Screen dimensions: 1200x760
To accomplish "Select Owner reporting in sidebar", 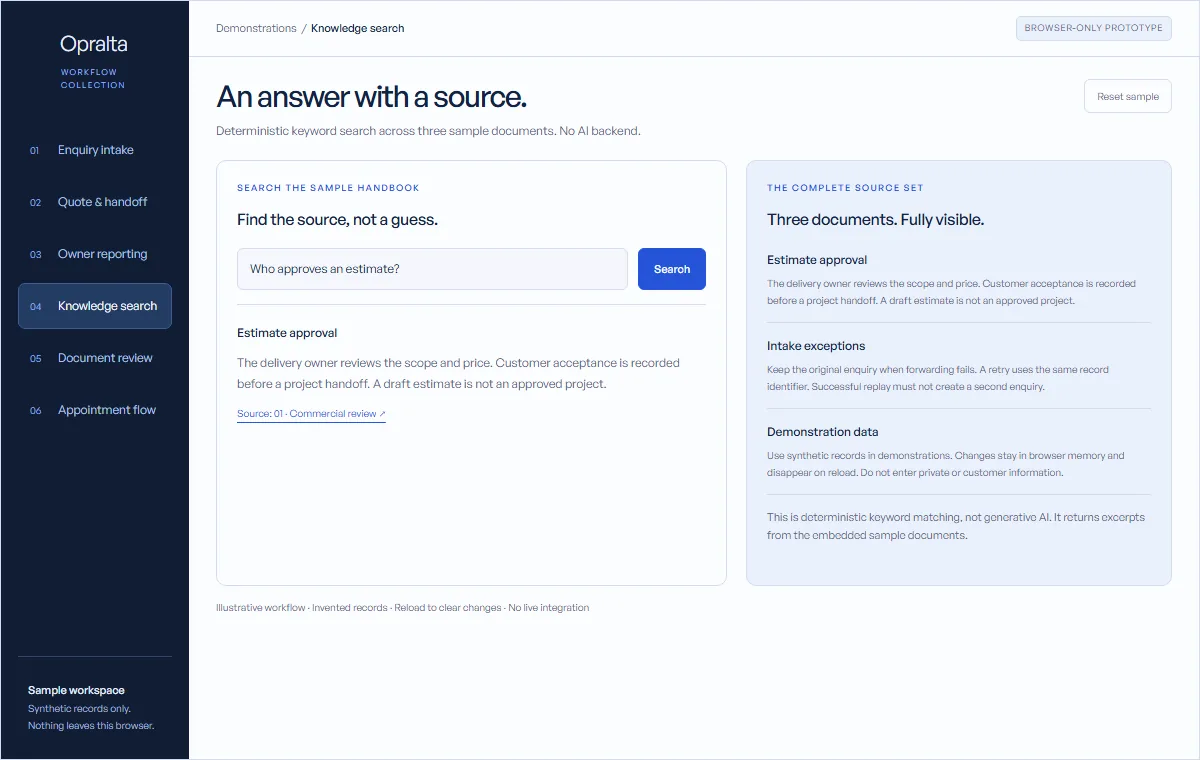I will 95,254.
